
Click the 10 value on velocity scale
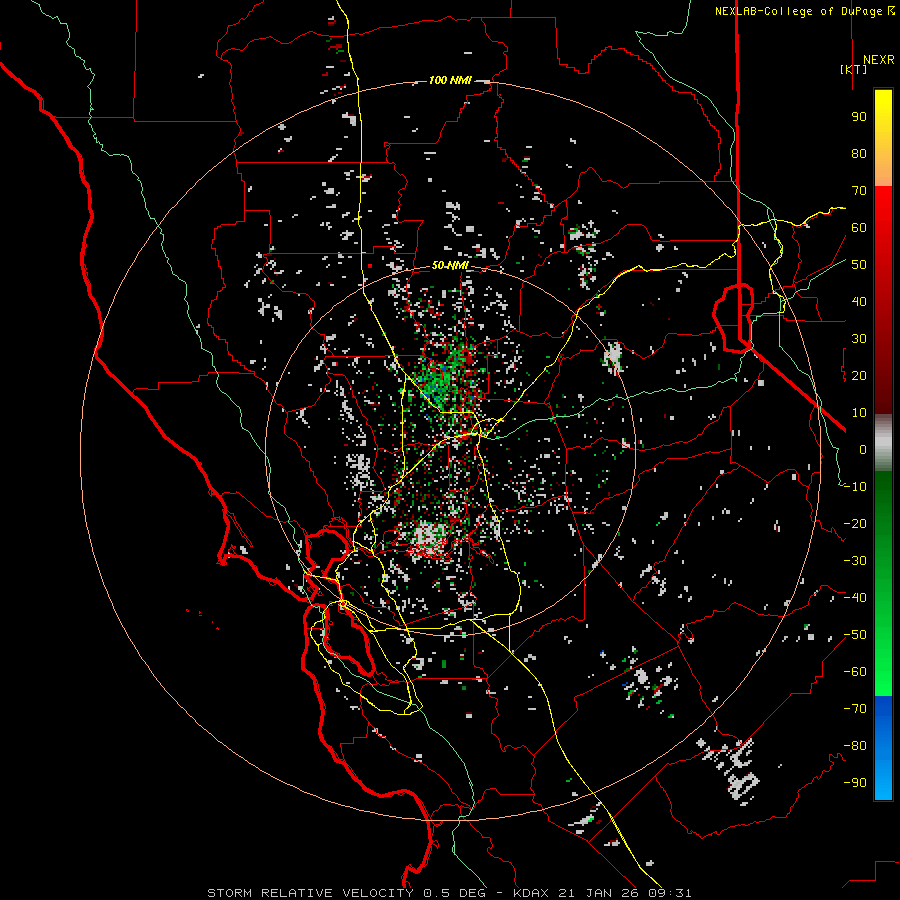859,413
